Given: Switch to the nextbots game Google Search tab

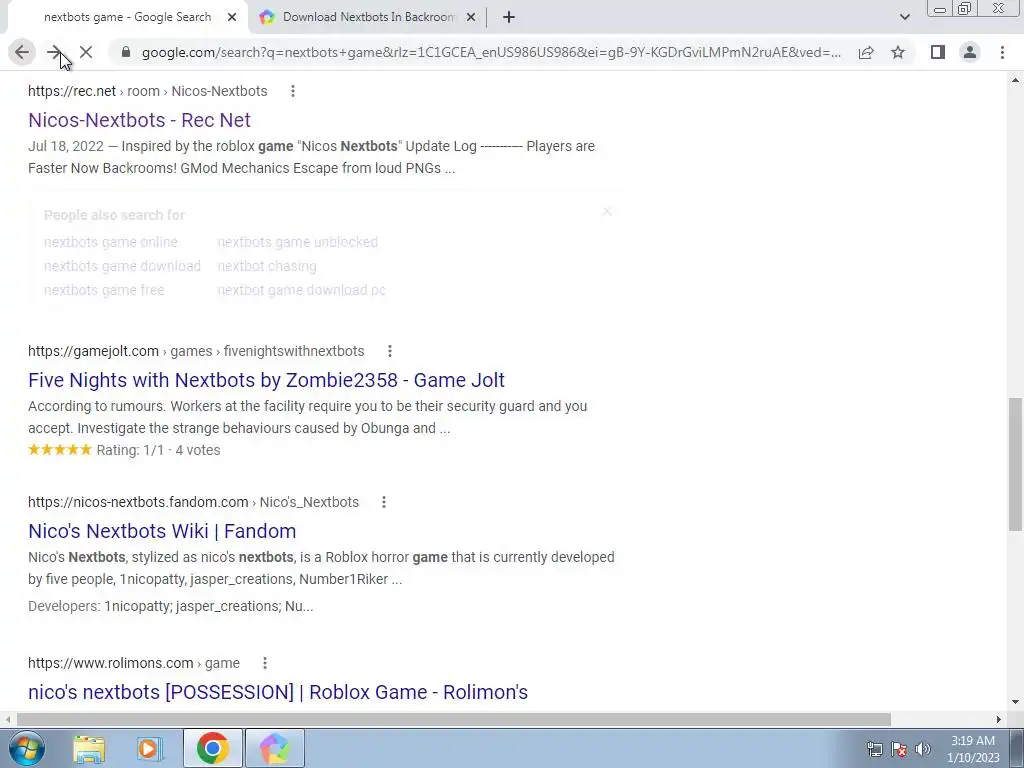Looking at the screenshot, I should click(127, 17).
